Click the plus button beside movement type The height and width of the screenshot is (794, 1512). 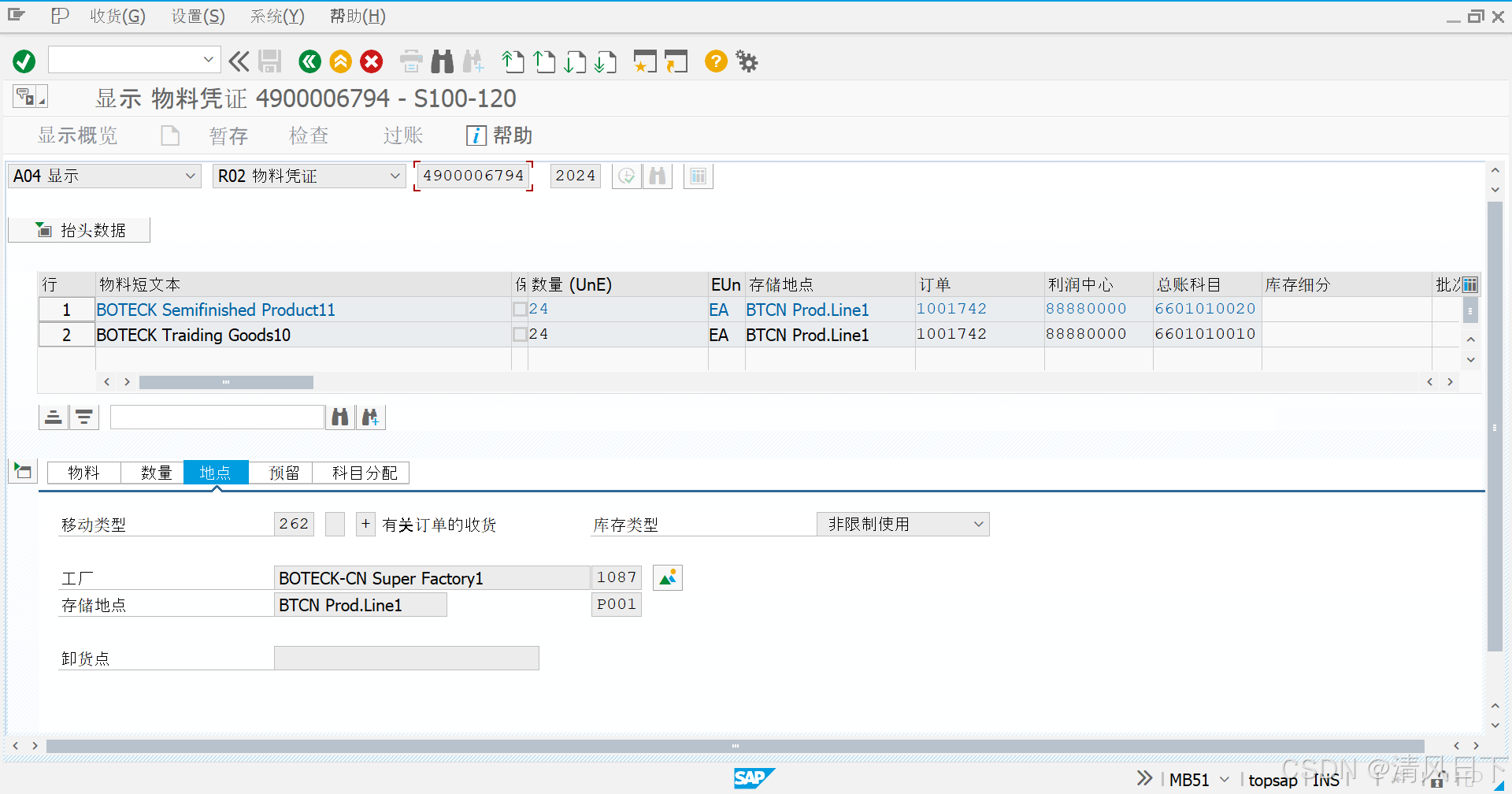365,524
